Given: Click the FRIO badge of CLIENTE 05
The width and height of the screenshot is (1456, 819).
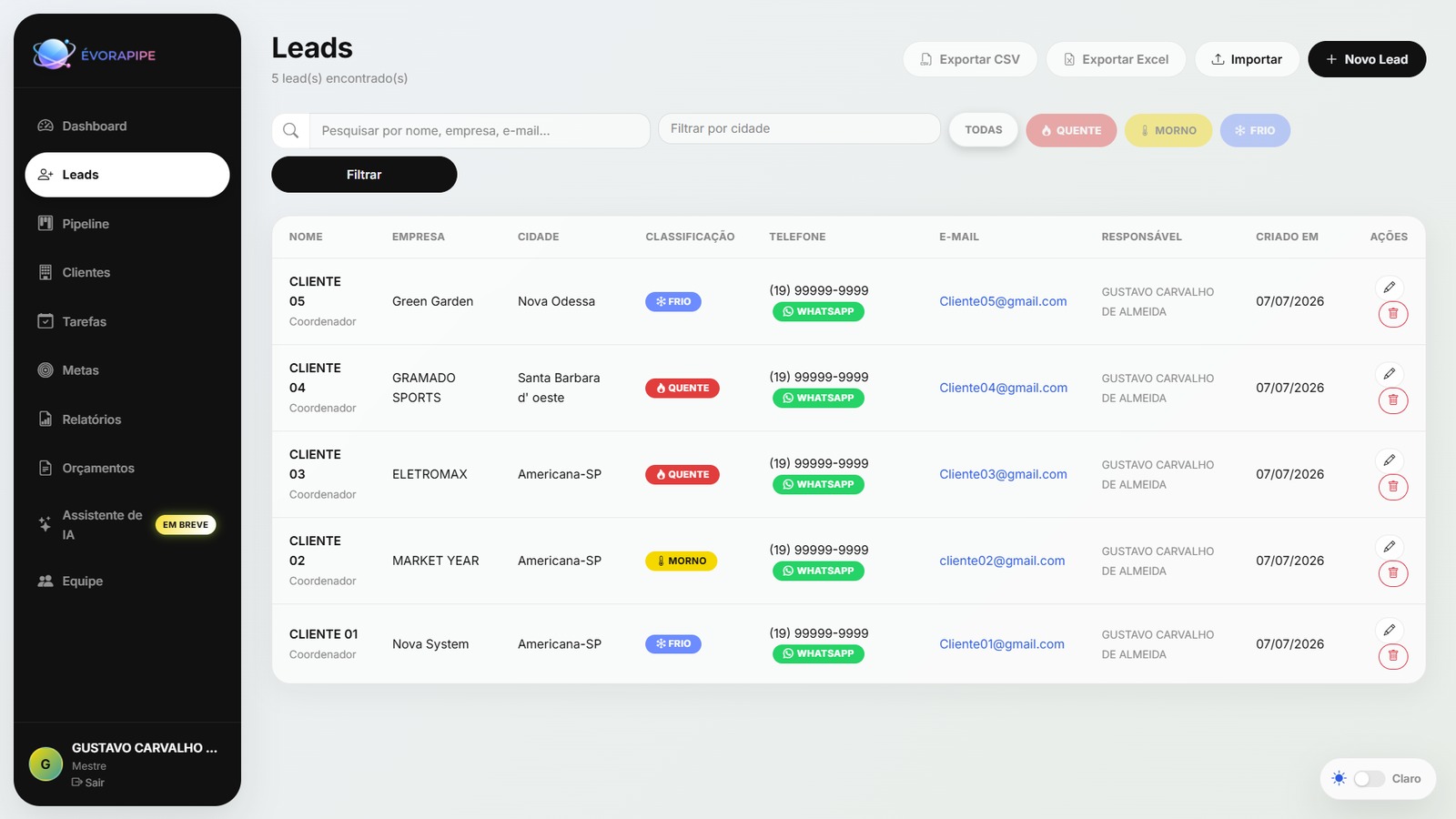Looking at the screenshot, I should (673, 301).
